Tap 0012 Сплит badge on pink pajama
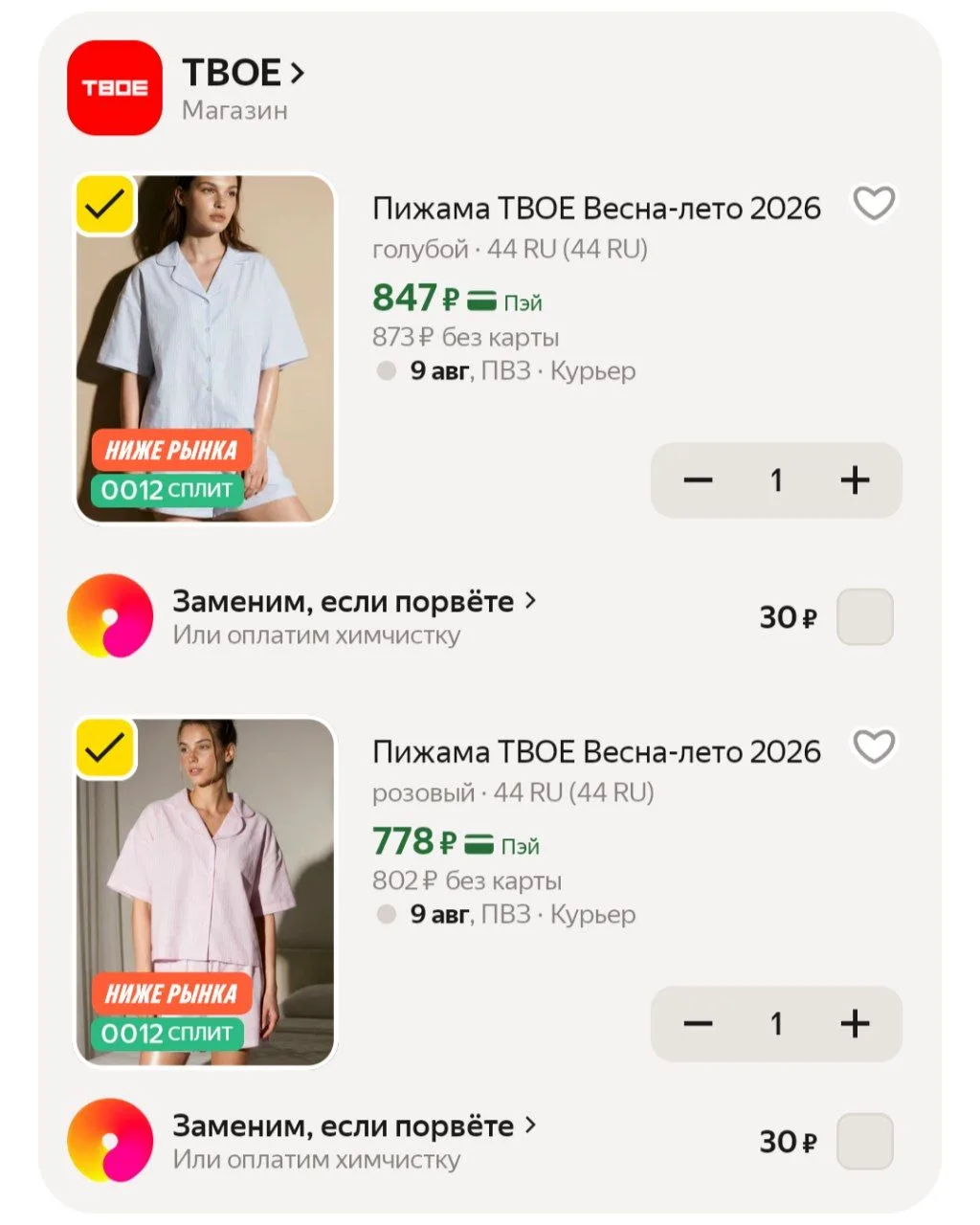980x1225 pixels. (x=167, y=1034)
